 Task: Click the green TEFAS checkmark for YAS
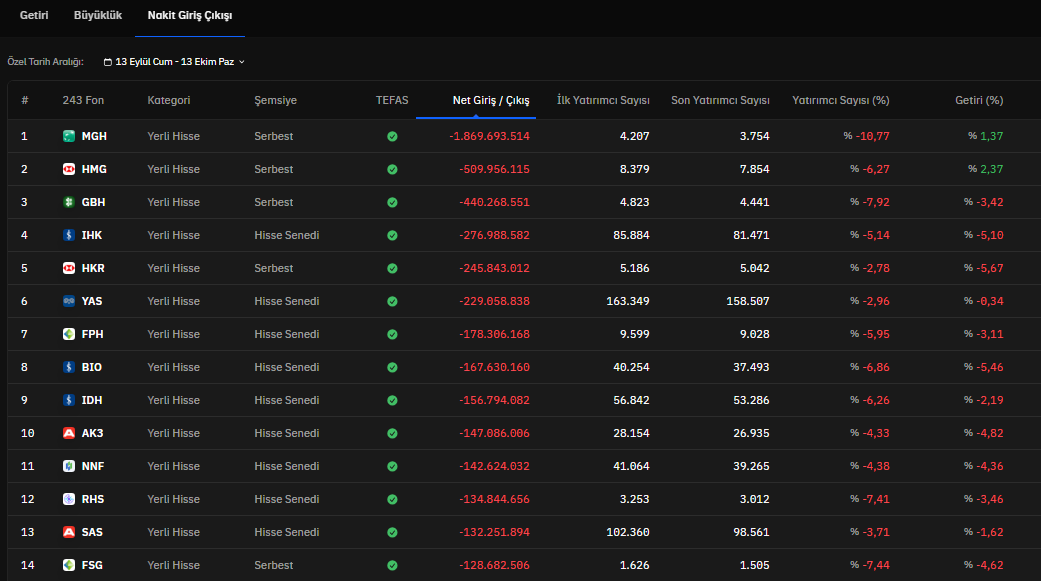point(392,301)
